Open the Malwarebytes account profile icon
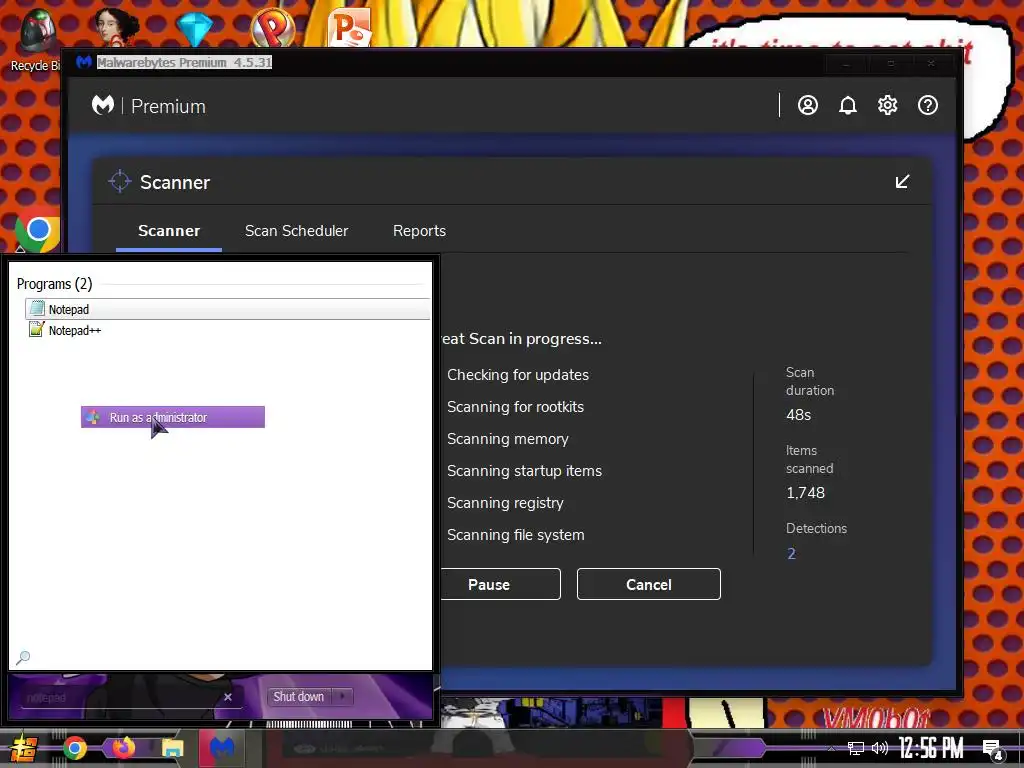The width and height of the screenshot is (1024, 768). coord(807,105)
